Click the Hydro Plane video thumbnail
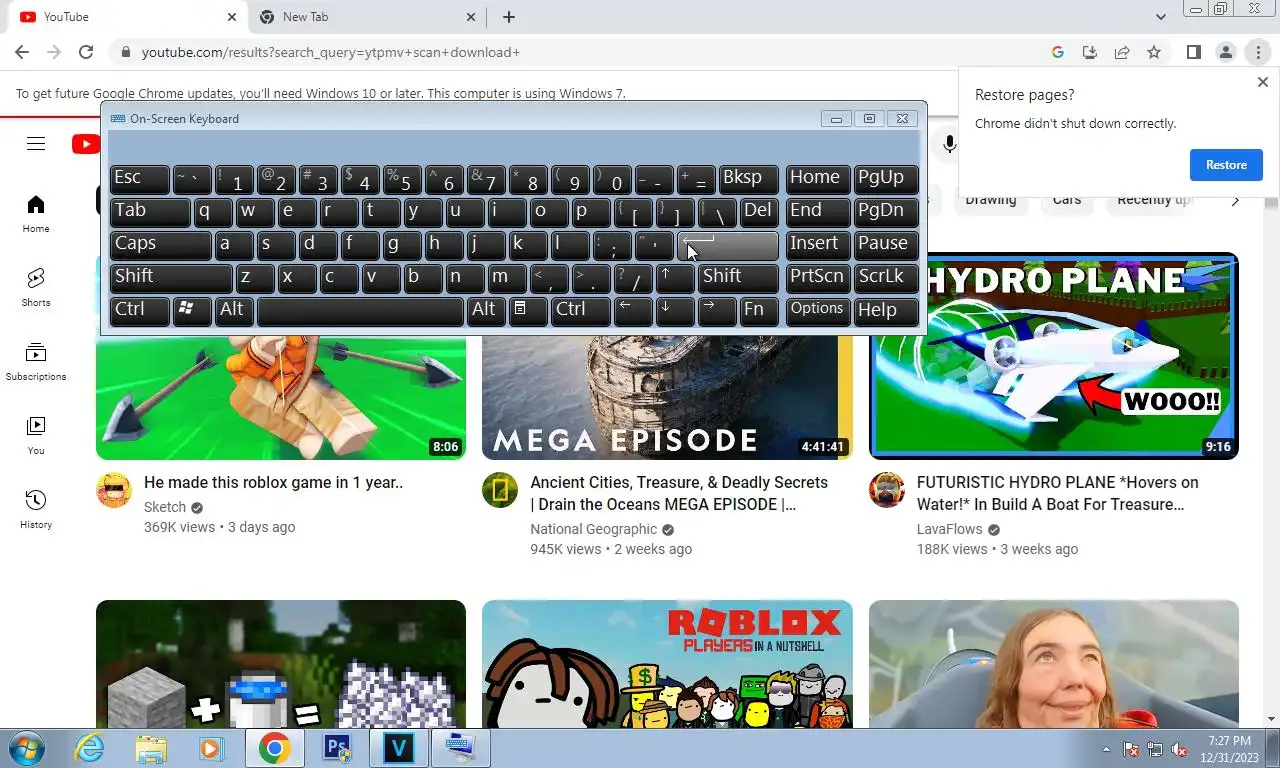1280x768 pixels. coord(1054,356)
